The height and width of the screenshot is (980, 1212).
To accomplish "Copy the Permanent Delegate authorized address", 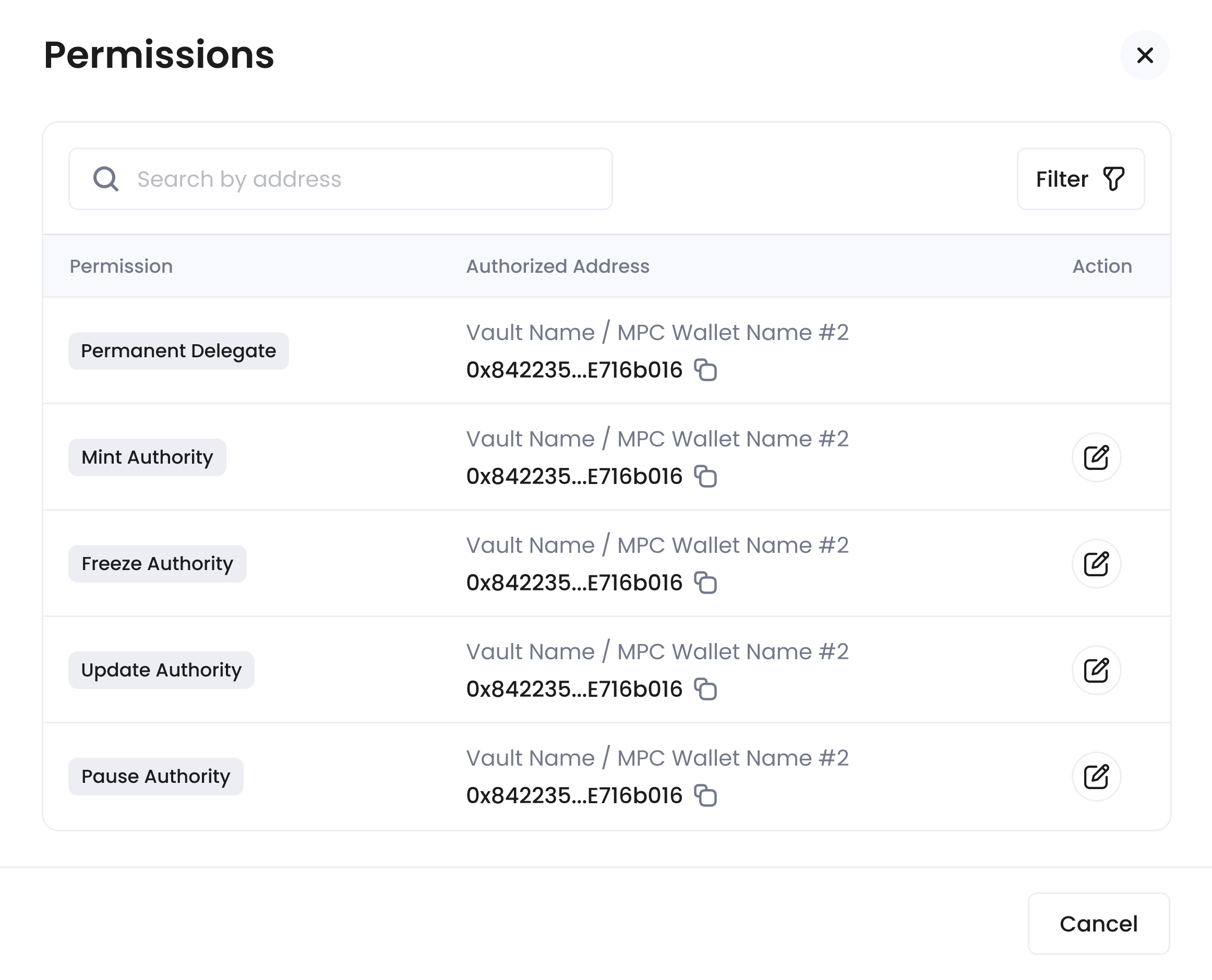I will click(706, 370).
